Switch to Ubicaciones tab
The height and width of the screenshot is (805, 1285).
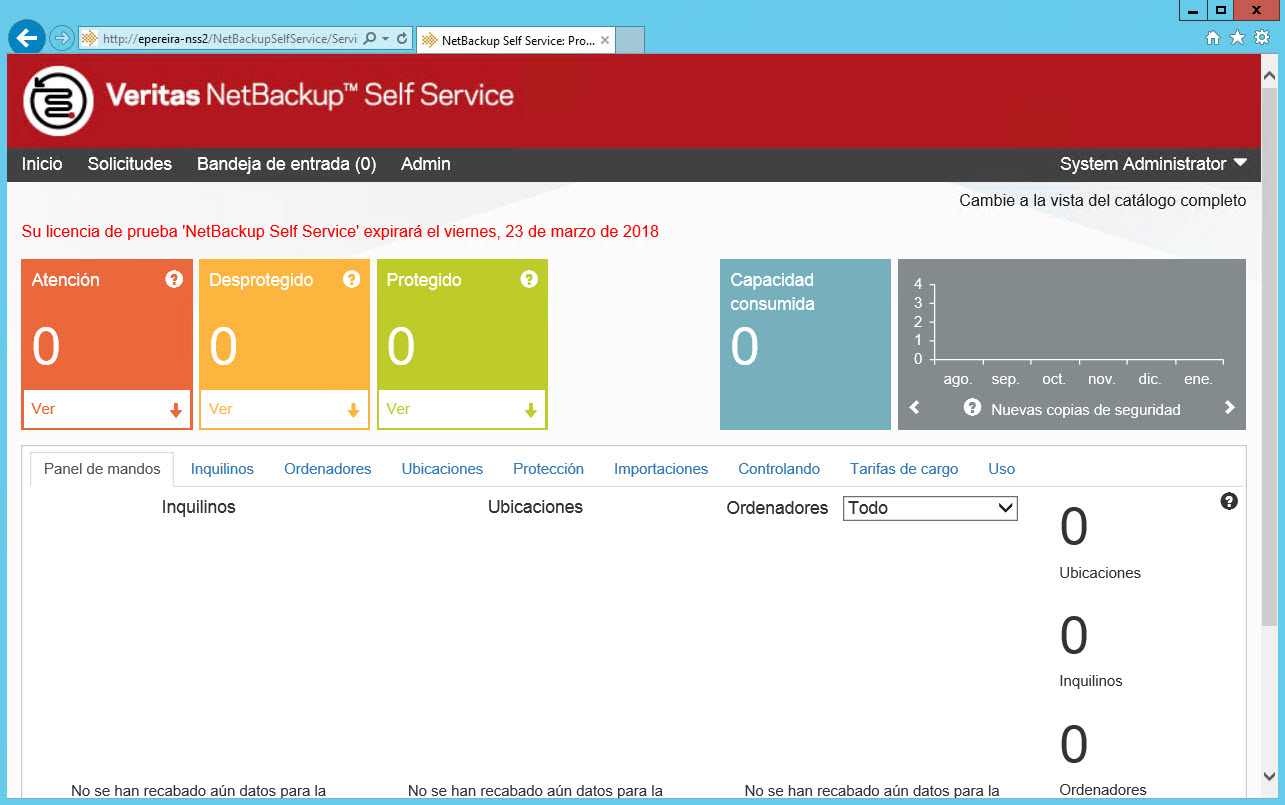pos(442,469)
